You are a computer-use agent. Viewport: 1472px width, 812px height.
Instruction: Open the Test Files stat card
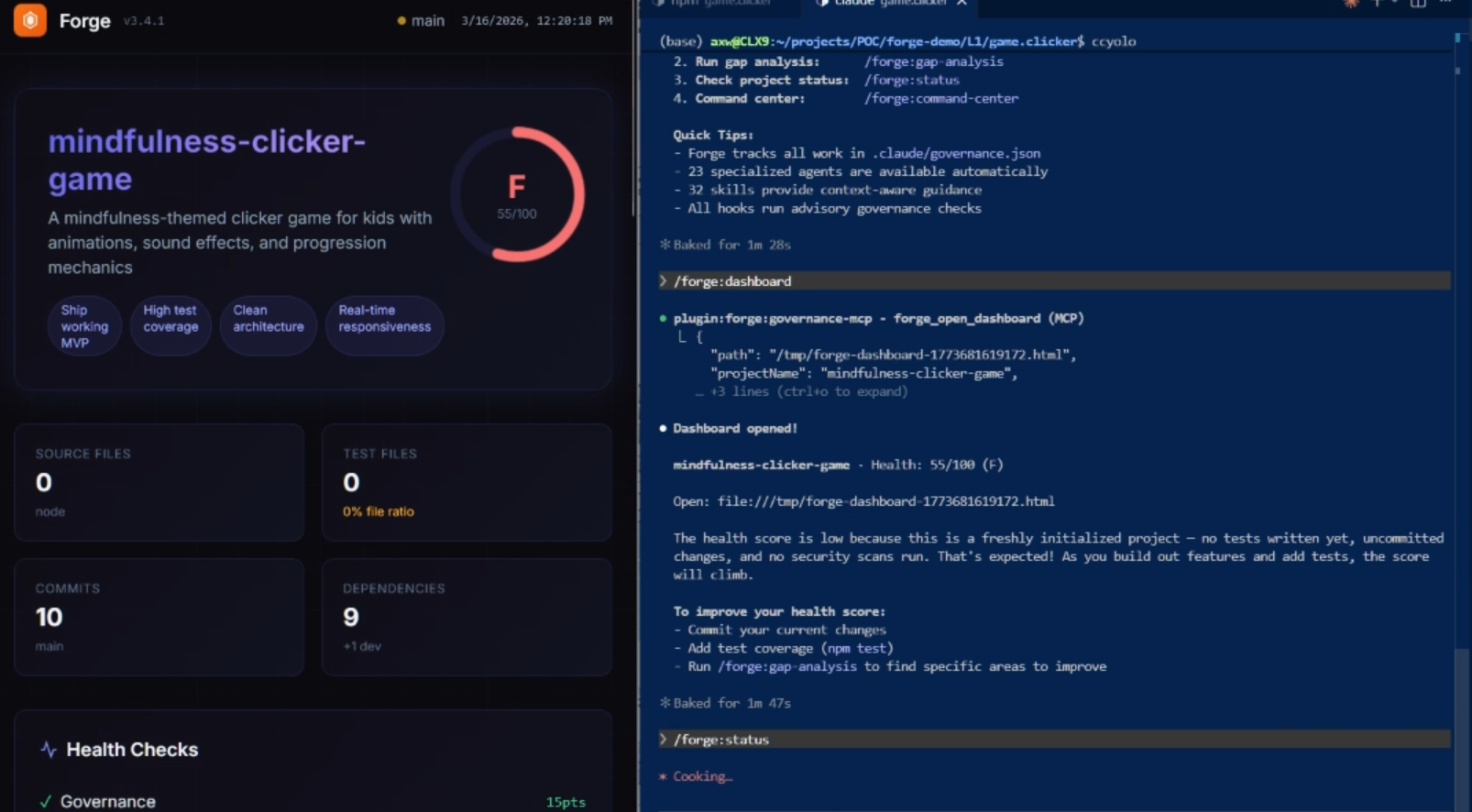click(x=467, y=482)
